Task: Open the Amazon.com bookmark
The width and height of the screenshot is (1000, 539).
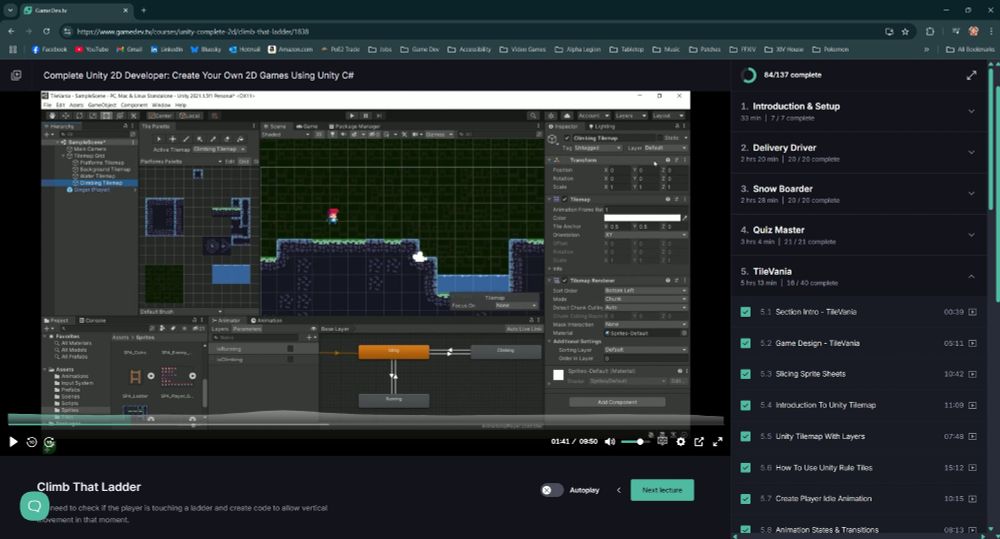Action: pyautogui.click(x=290, y=49)
